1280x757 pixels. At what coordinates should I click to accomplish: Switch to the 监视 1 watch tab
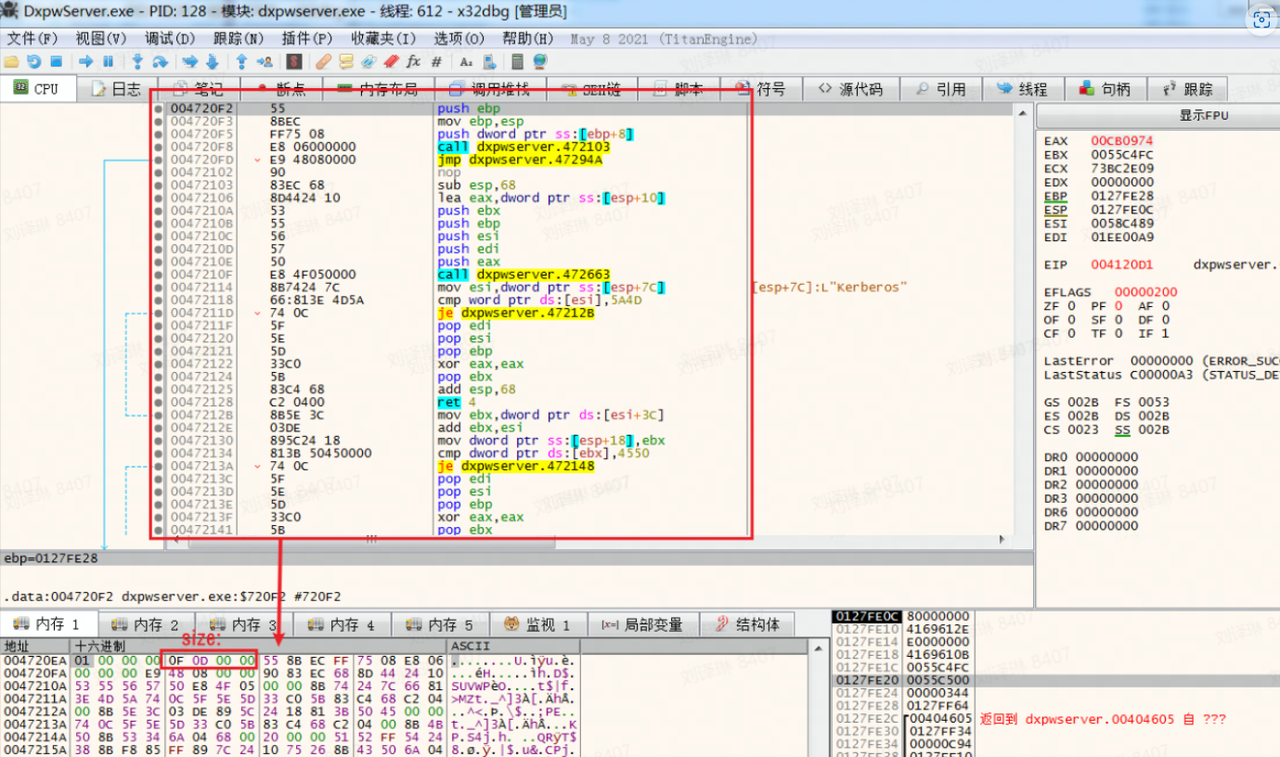pos(538,625)
